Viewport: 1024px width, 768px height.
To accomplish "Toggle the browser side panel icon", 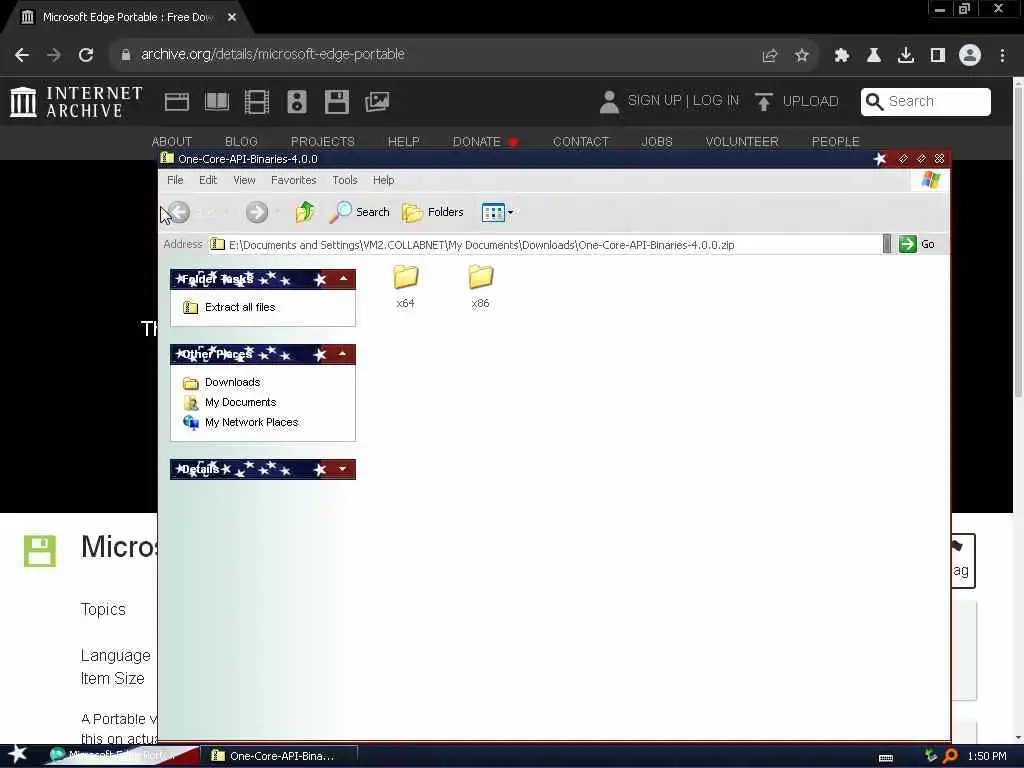I will 938,56.
